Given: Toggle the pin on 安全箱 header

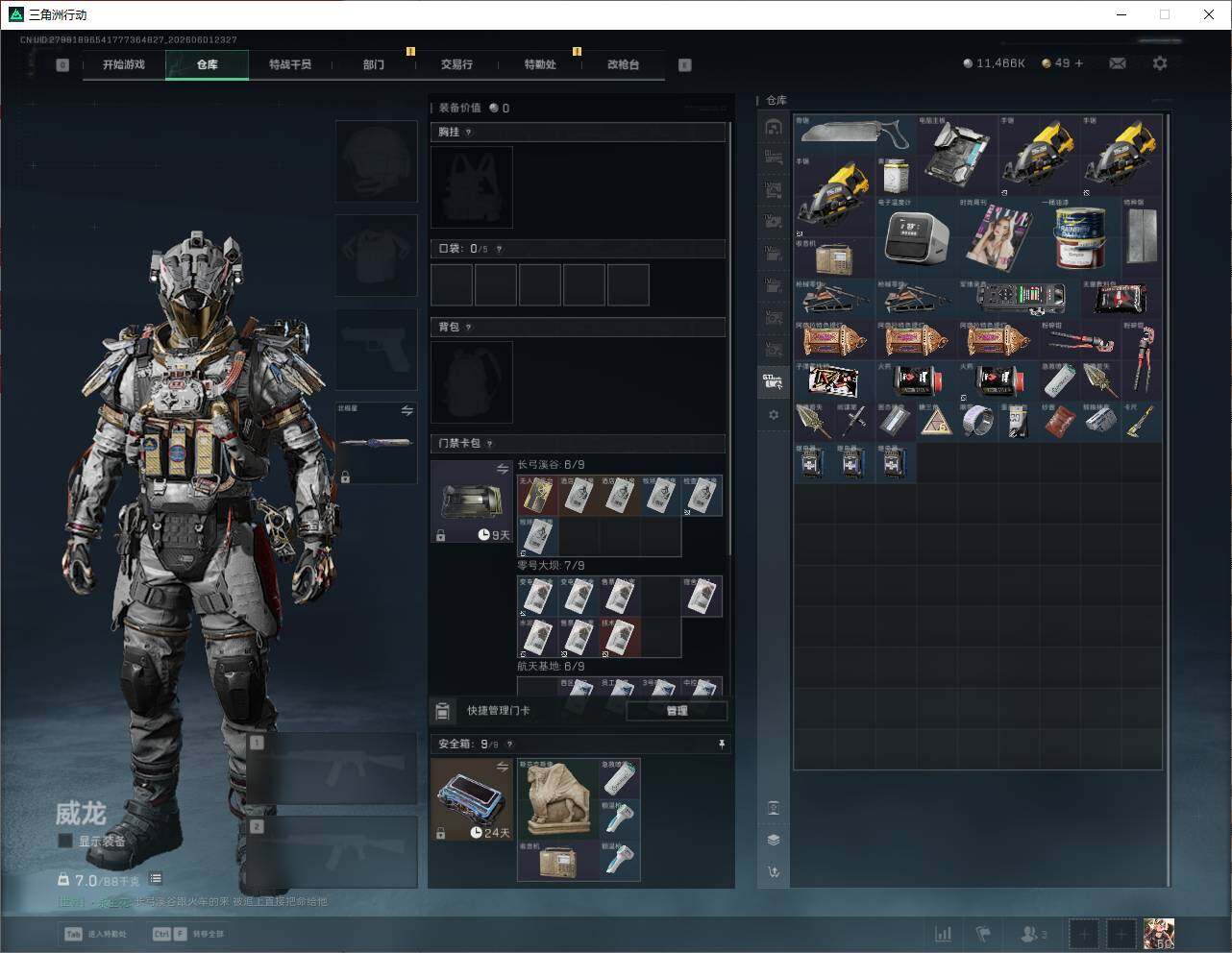Looking at the screenshot, I should pos(722,744).
